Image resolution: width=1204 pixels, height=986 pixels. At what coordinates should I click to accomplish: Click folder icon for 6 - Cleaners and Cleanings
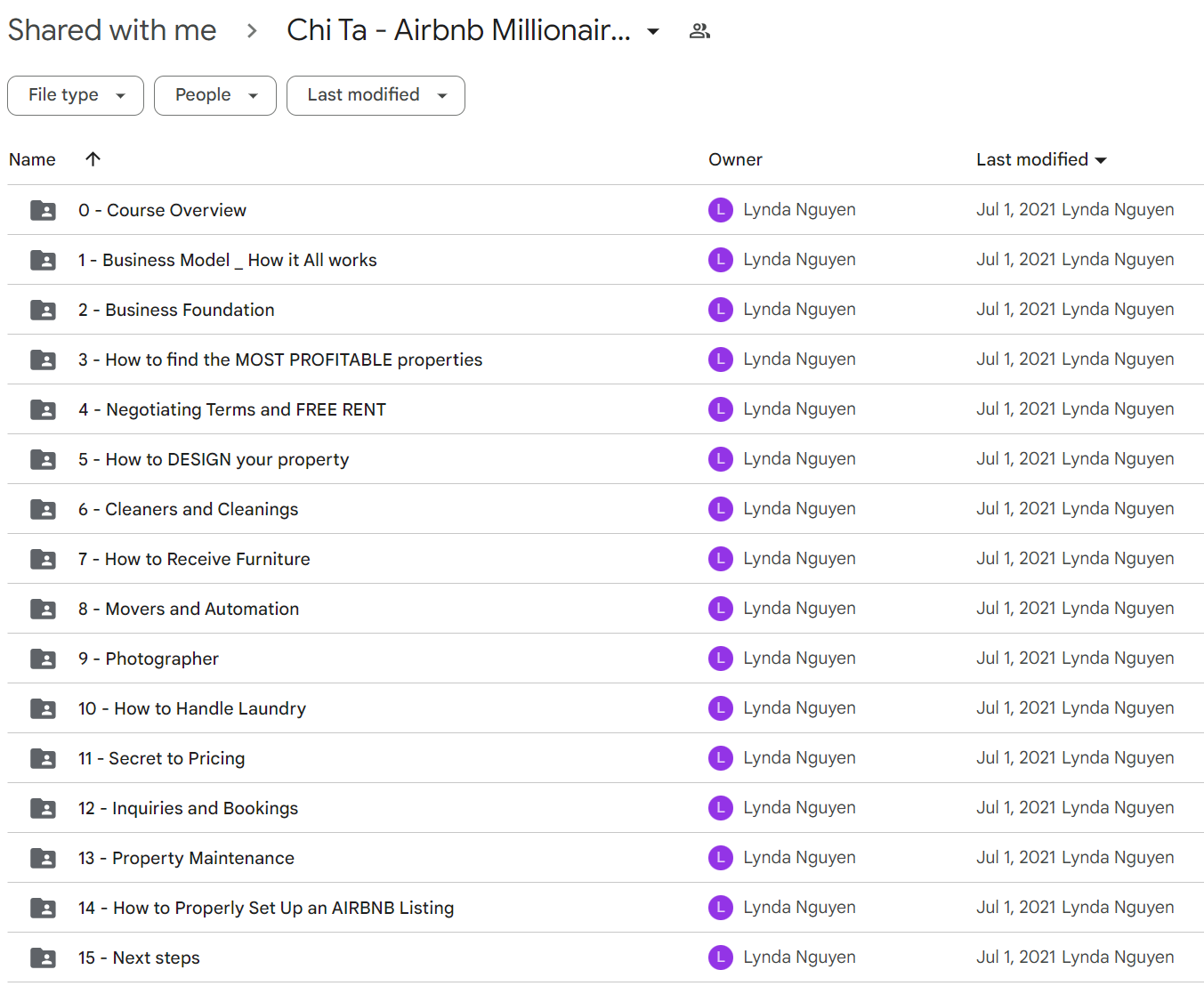[43, 509]
